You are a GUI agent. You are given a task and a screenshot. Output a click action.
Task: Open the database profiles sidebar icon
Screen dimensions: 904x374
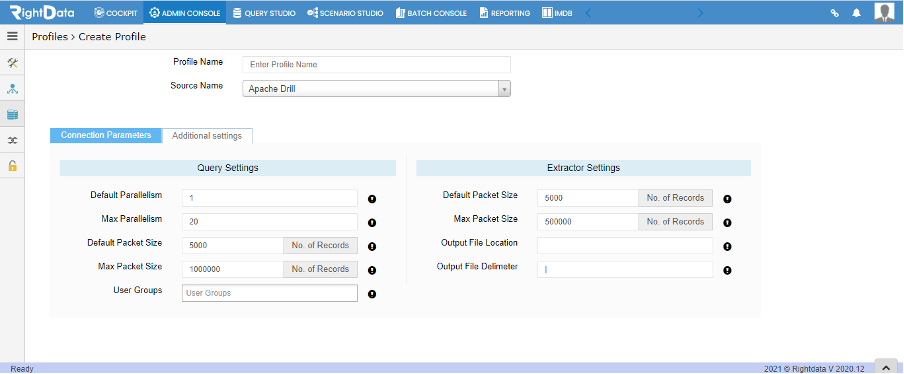12,115
